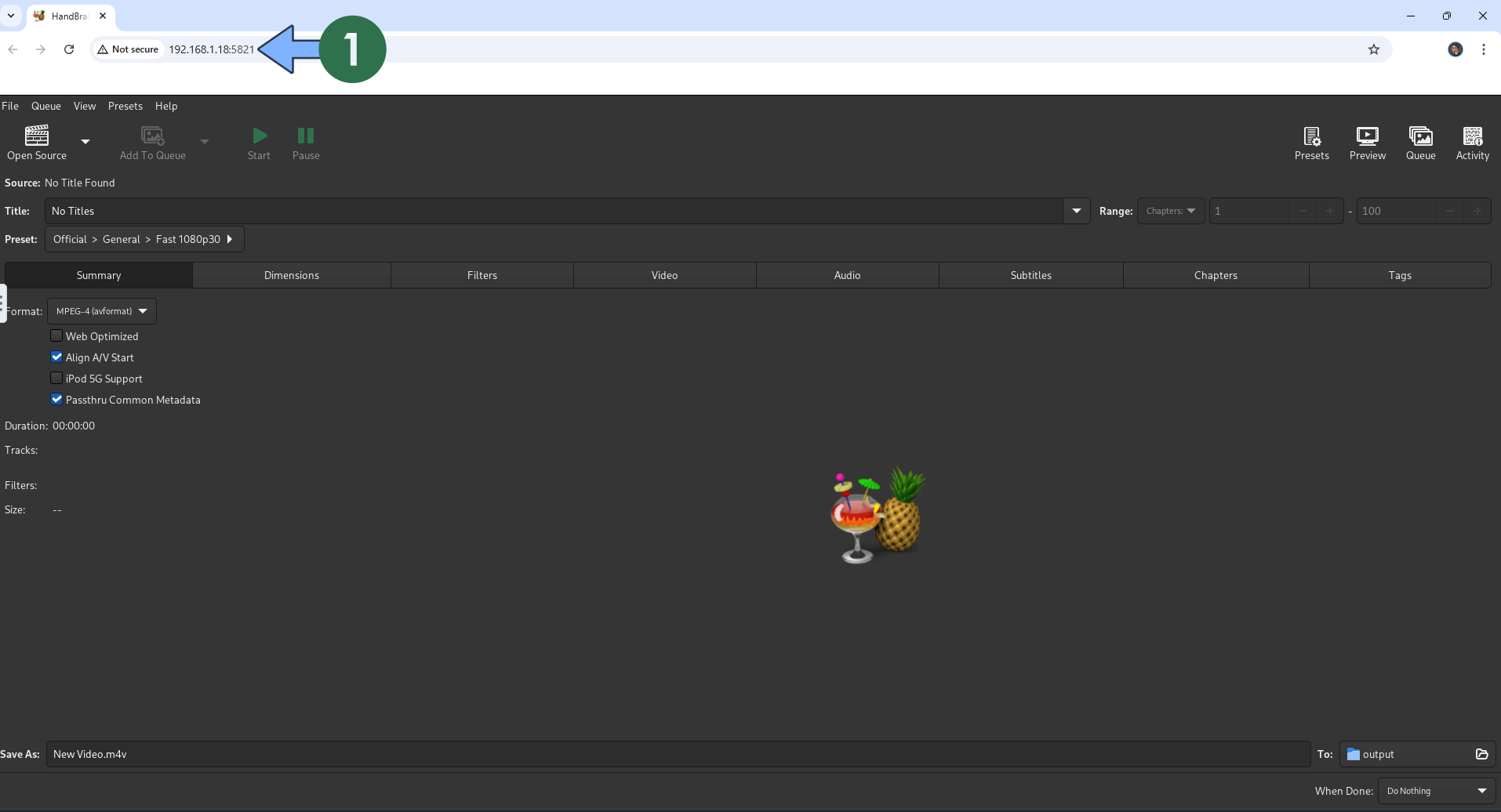Open the Activity log icon
Image resolution: width=1501 pixels, height=812 pixels.
click(1472, 137)
